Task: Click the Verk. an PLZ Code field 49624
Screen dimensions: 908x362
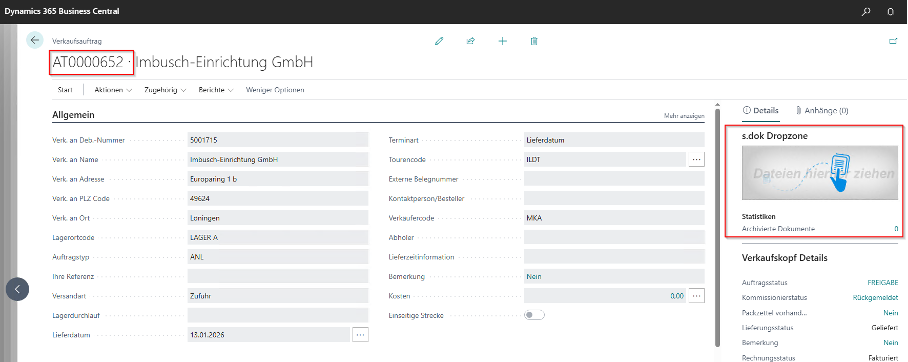Action: coord(278,198)
